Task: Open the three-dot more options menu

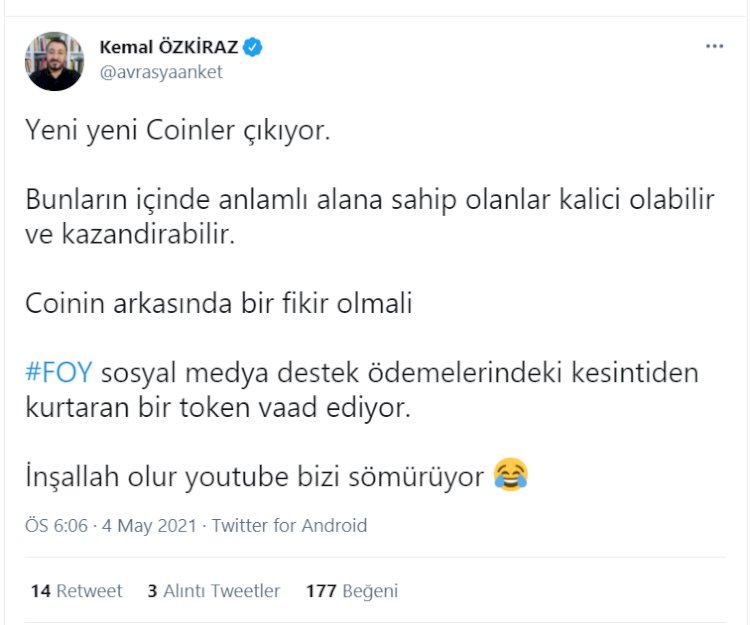Action: [714, 46]
